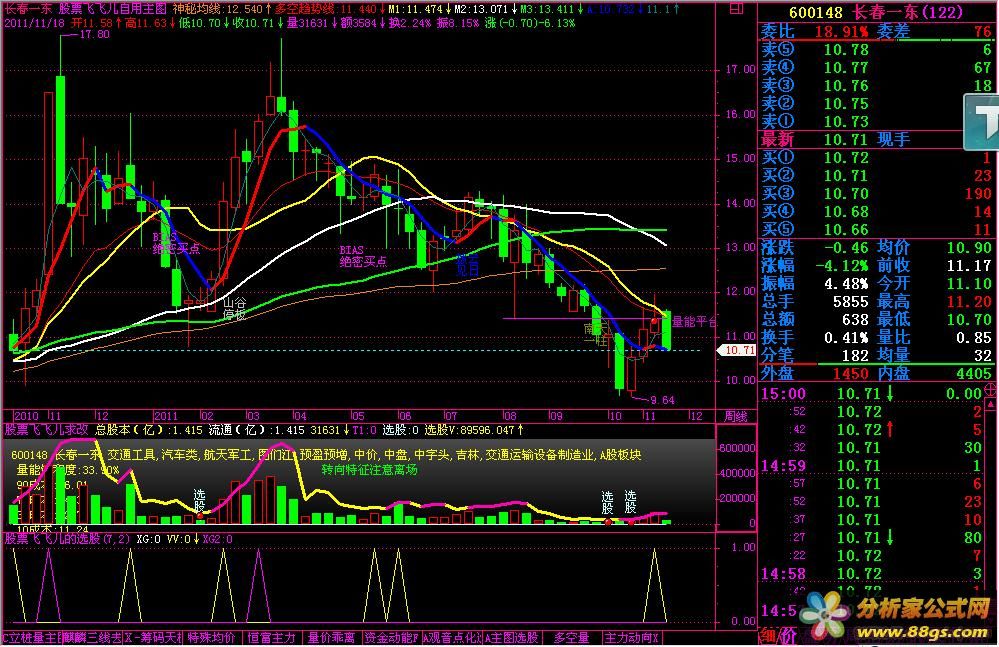Click the 最高 11.20 value

969,301
